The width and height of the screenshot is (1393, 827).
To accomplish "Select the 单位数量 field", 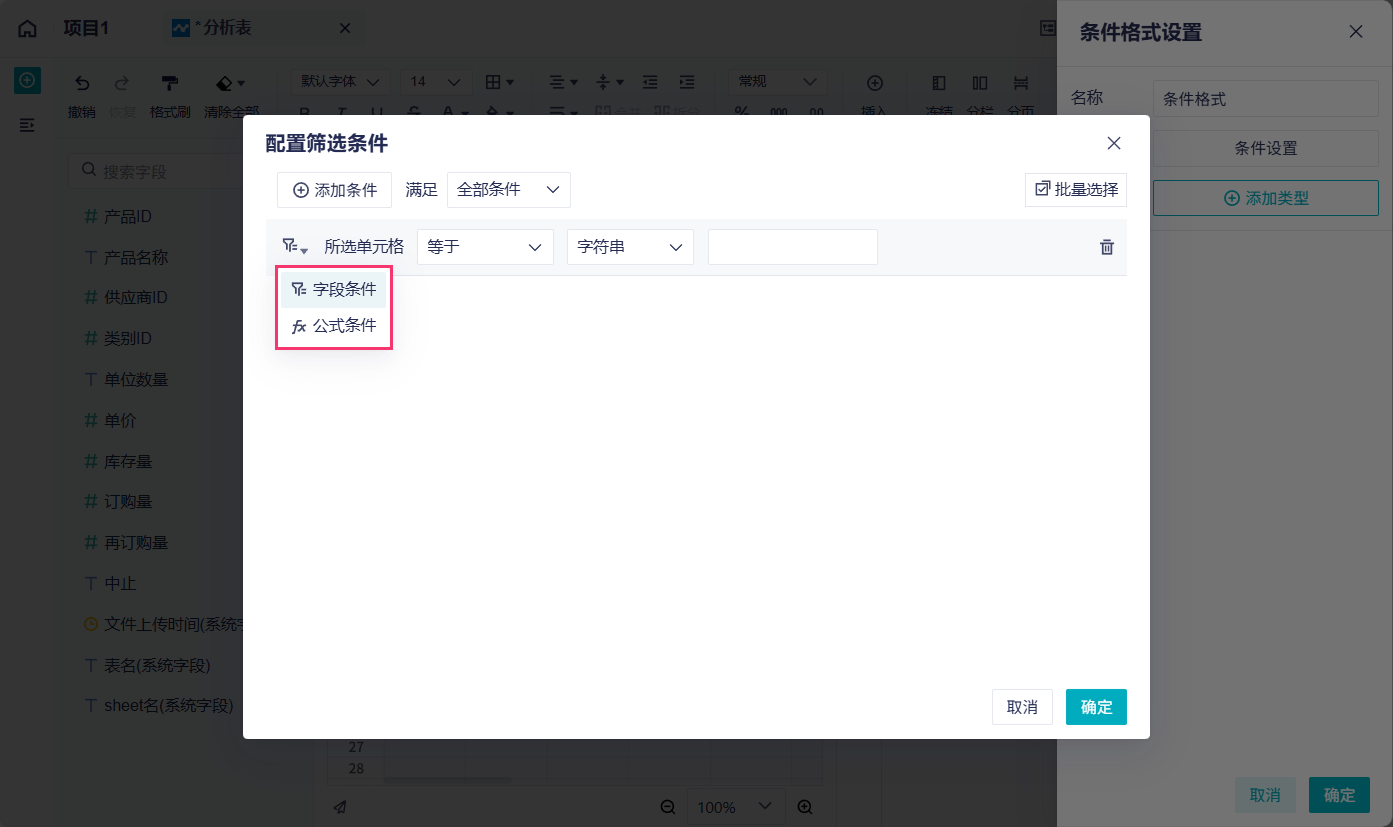I will pyautogui.click(x=136, y=380).
